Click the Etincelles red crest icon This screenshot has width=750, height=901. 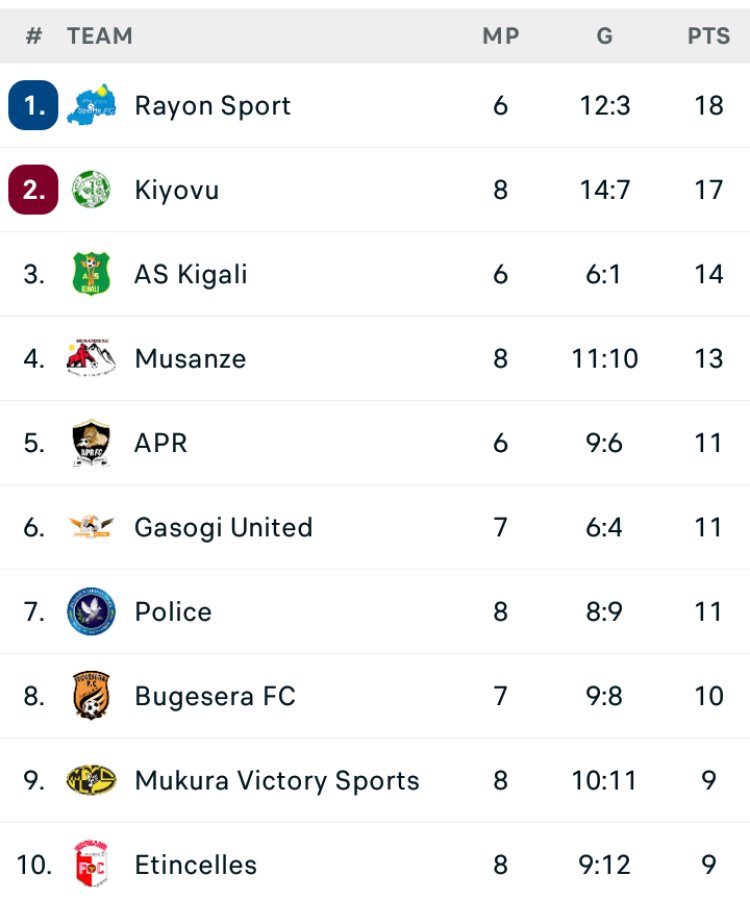point(91,865)
